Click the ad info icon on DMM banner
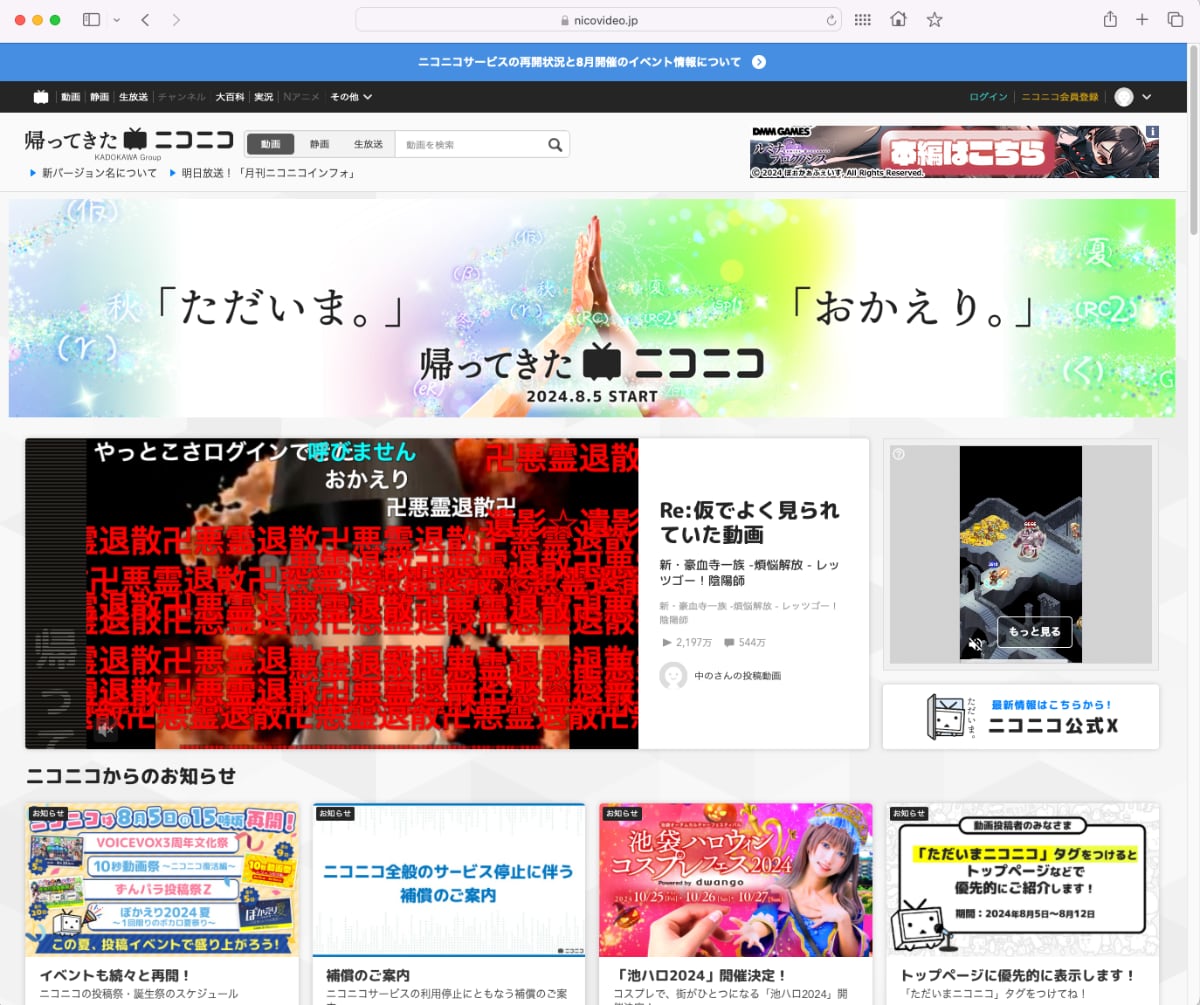The width and height of the screenshot is (1200, 1005). coord(1152,132)
